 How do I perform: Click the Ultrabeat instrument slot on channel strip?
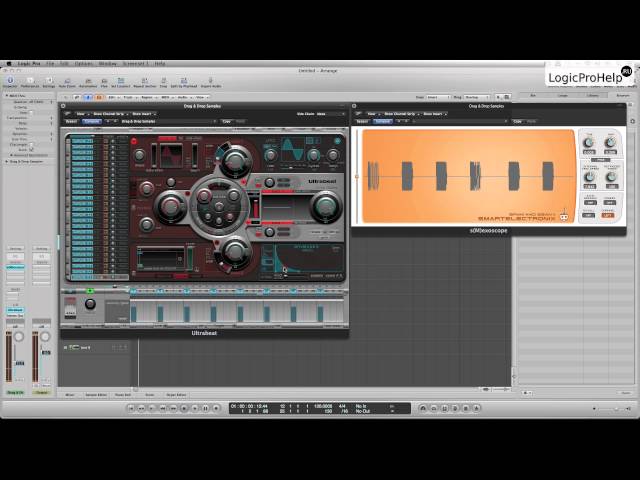click(15, 310)
